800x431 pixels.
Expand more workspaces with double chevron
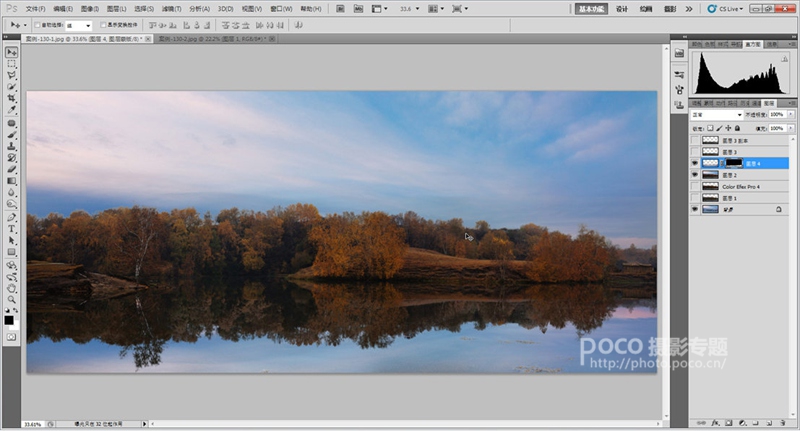[689, 9]
